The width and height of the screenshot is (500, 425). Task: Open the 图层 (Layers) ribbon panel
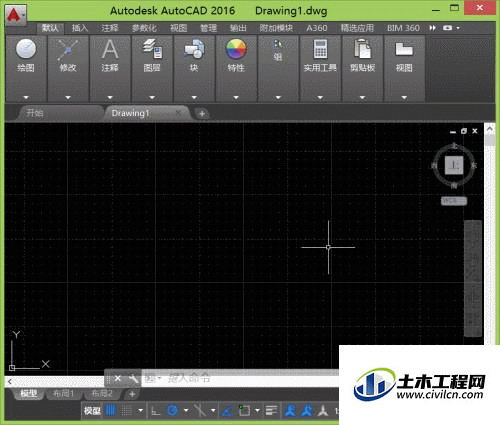(152, 68)
